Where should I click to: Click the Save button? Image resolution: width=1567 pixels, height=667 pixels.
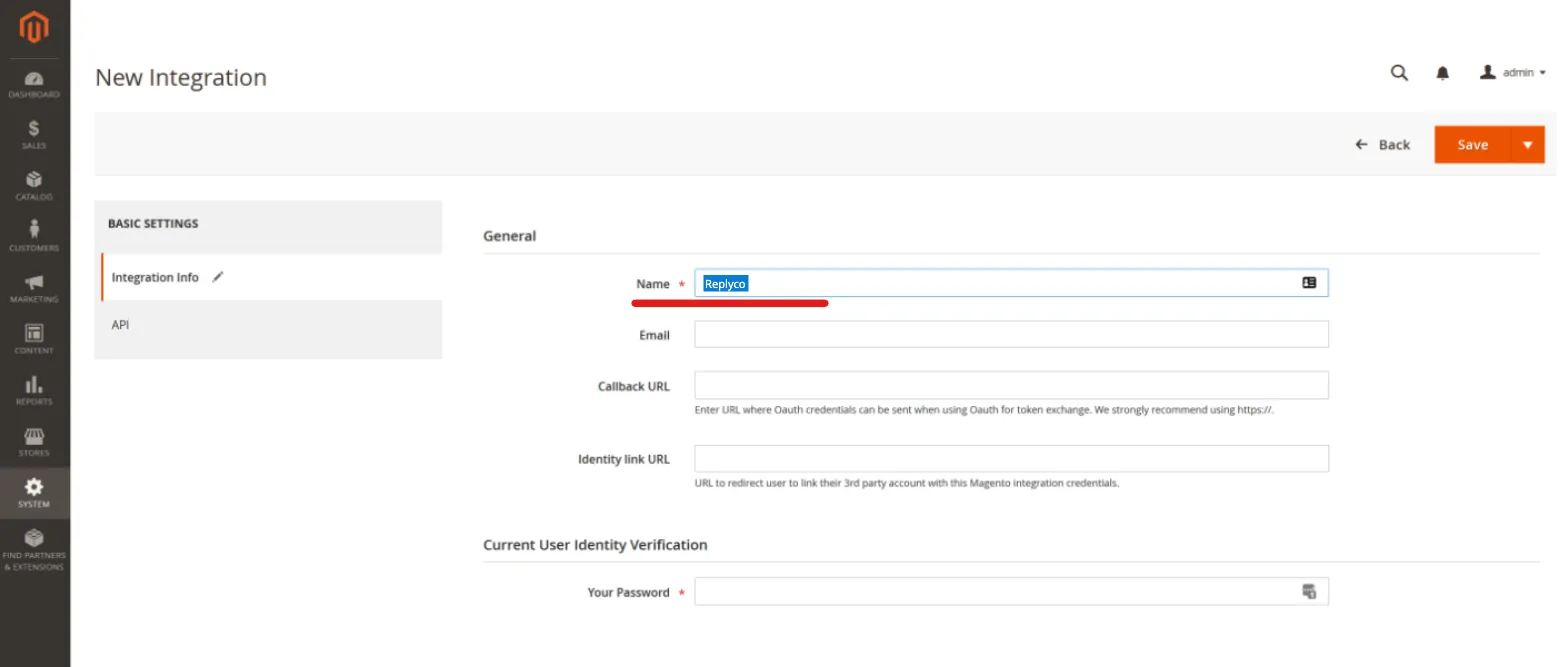[x=1472, y=144]
